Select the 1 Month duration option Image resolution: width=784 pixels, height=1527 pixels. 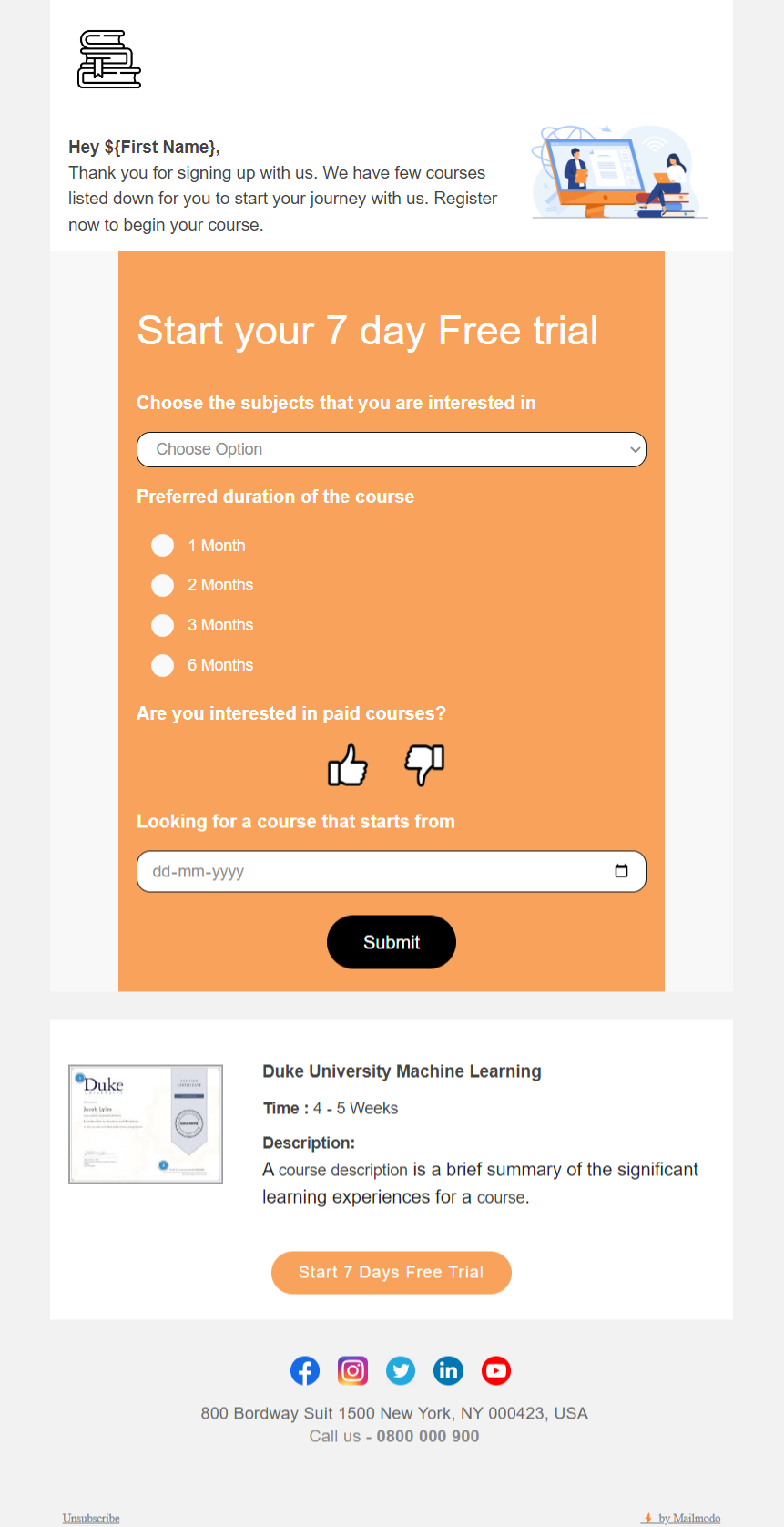click(x=162, y=545)
